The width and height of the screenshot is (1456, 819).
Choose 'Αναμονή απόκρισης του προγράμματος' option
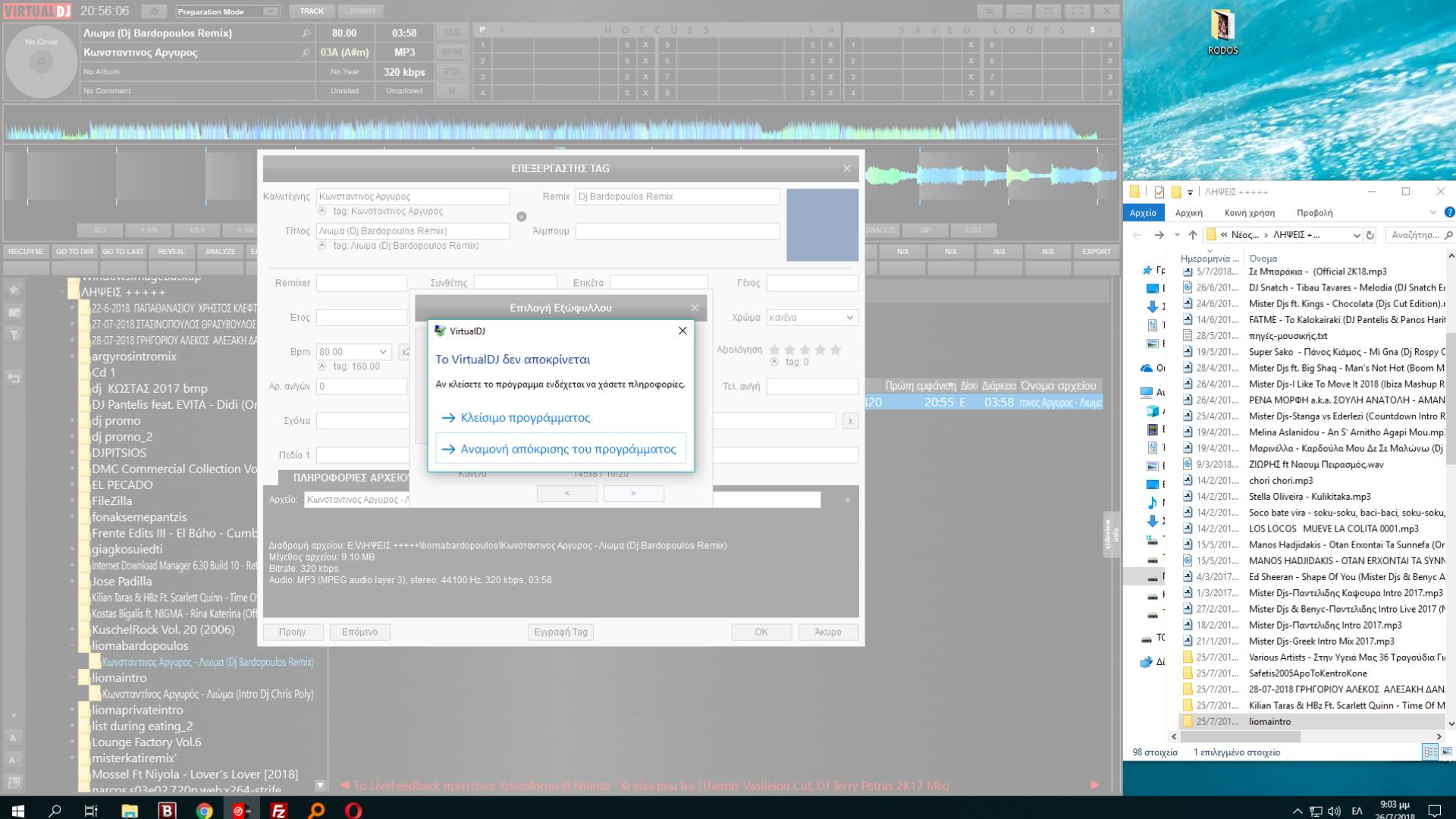click(x=567, y=449)
